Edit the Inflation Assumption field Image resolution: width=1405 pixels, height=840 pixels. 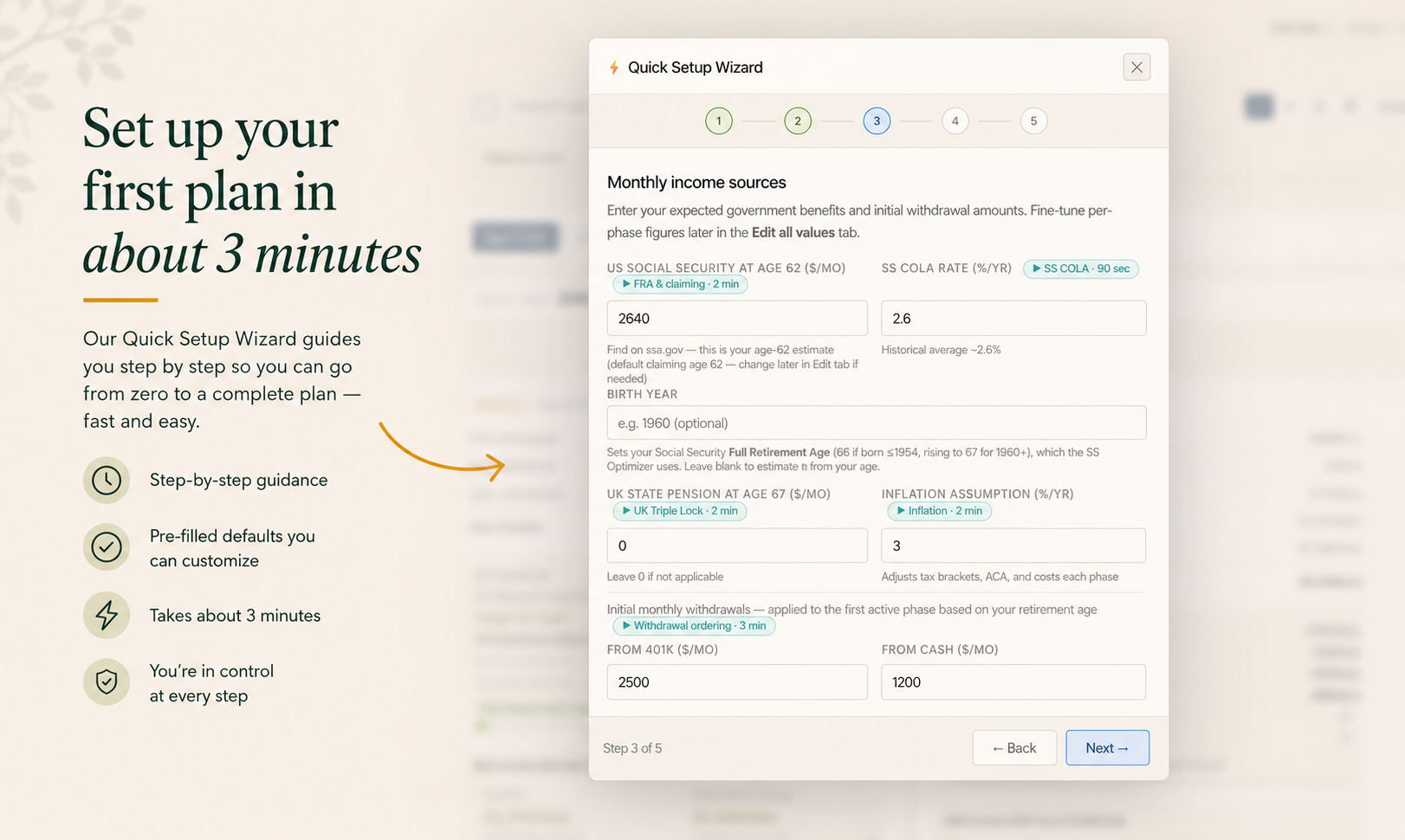click(1013, 546)
